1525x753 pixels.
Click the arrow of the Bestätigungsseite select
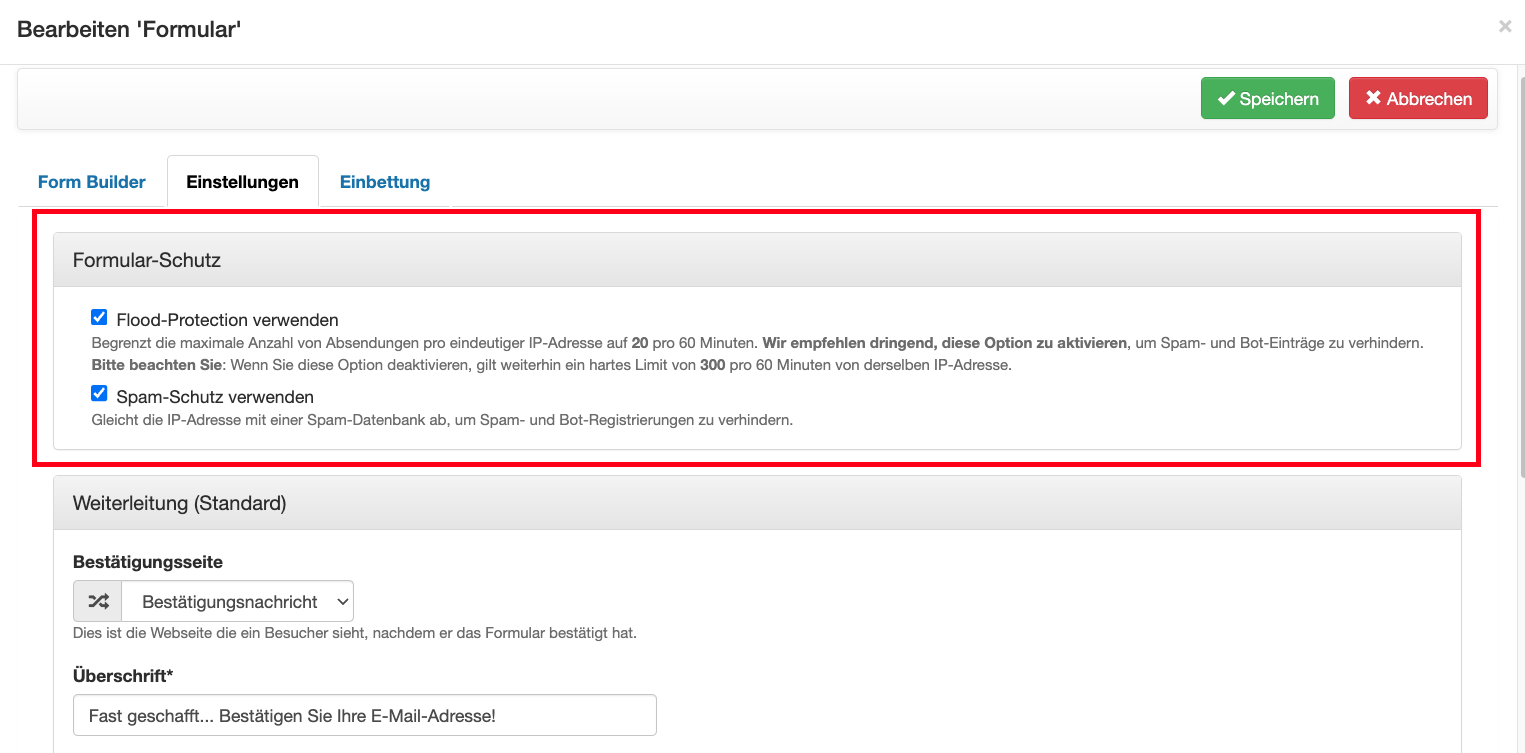[342, 601]
